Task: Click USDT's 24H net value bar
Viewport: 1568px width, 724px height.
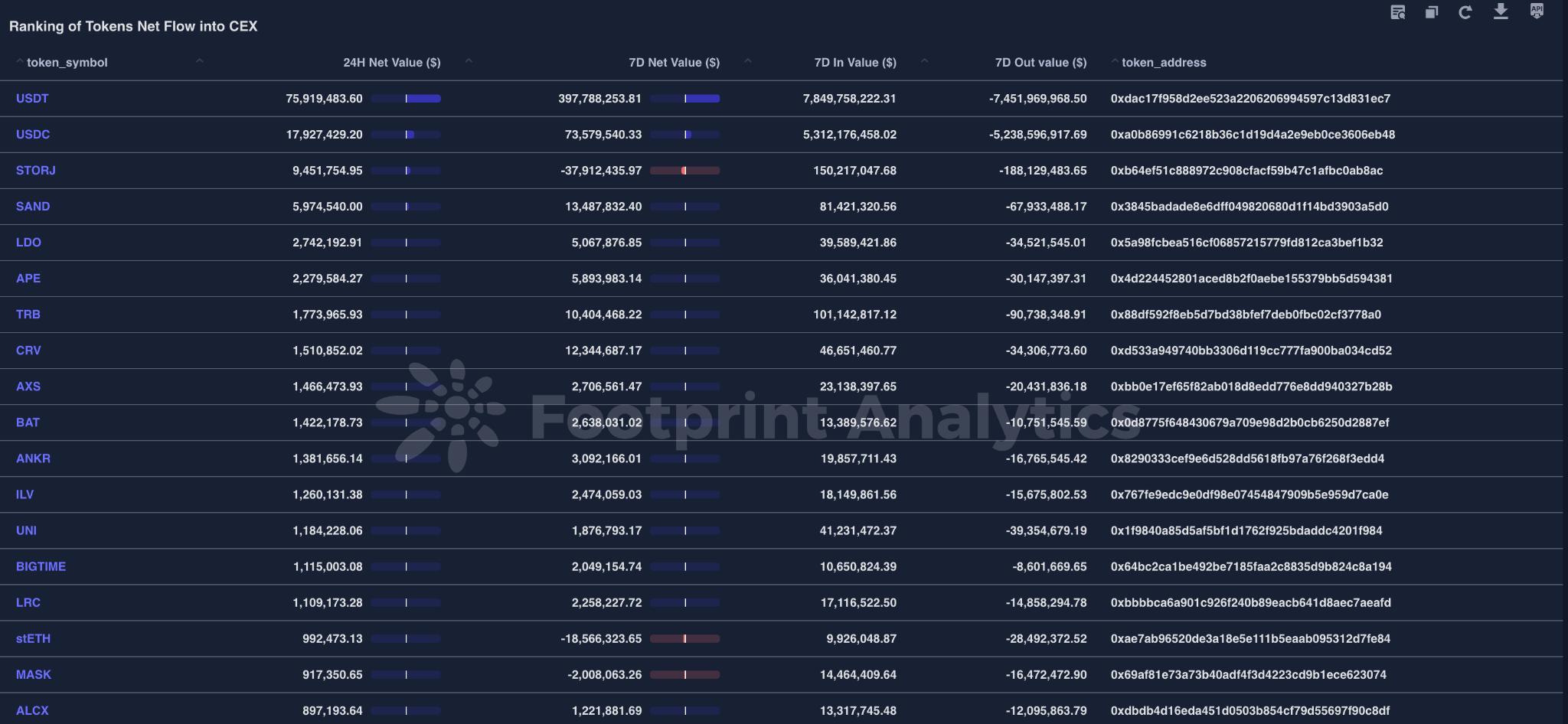Action: (x=422, y=99)
